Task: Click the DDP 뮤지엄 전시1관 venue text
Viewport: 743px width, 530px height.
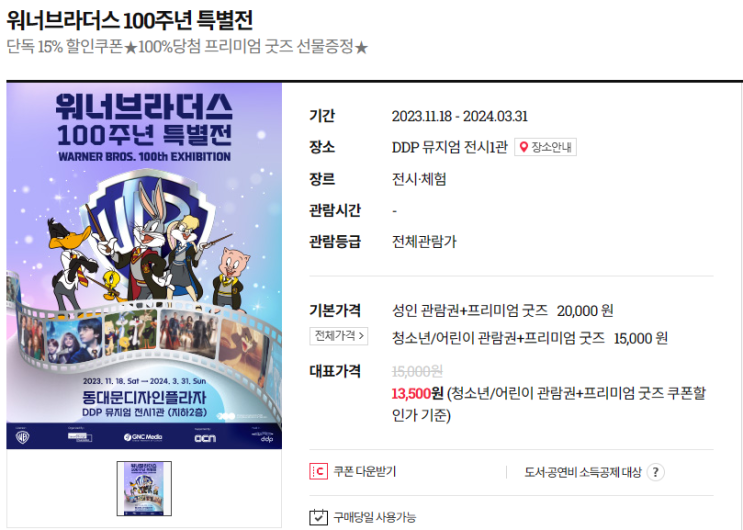Action: 450,147
